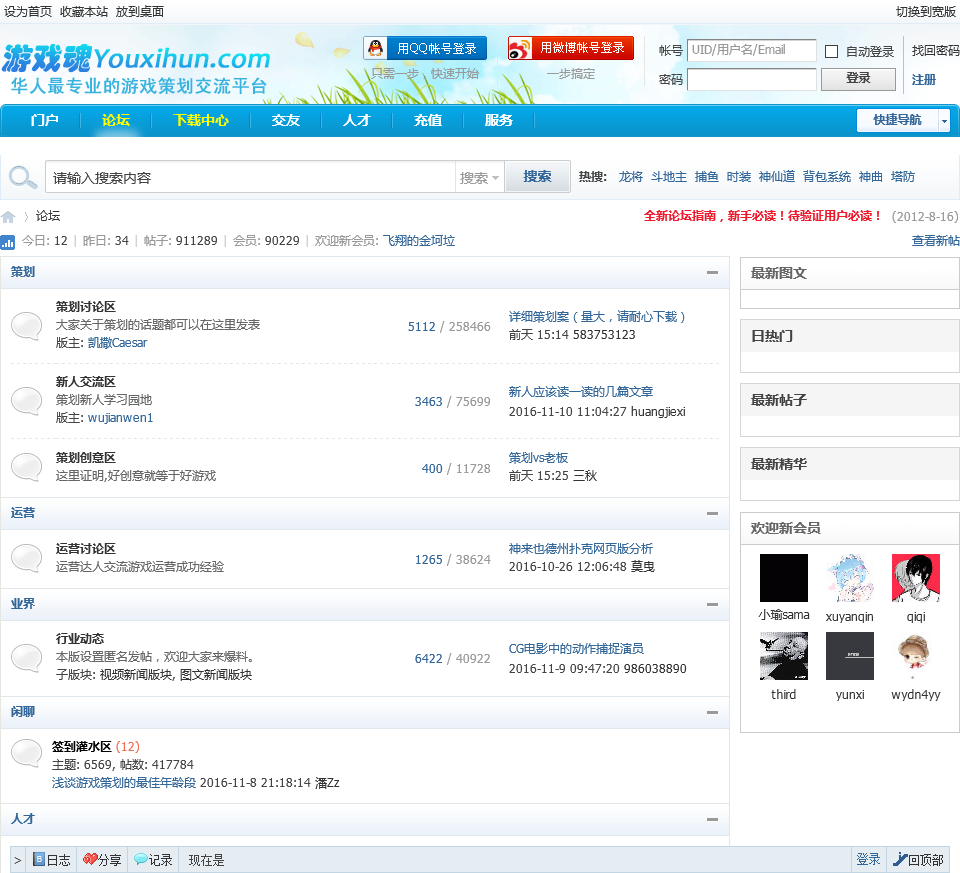Collapse the 人才 category section
Image resolution: width=960 pixels, height=873 pixels.
712,819
